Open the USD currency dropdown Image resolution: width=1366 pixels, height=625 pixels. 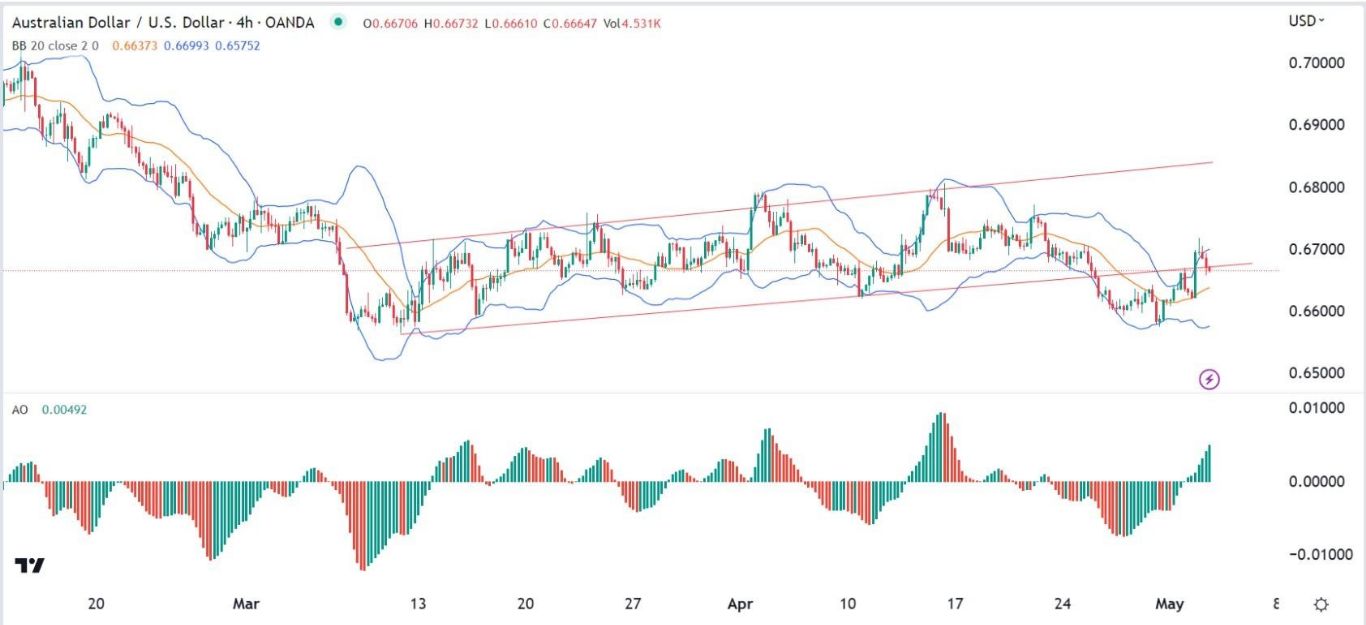click(x=1307, y=20)
